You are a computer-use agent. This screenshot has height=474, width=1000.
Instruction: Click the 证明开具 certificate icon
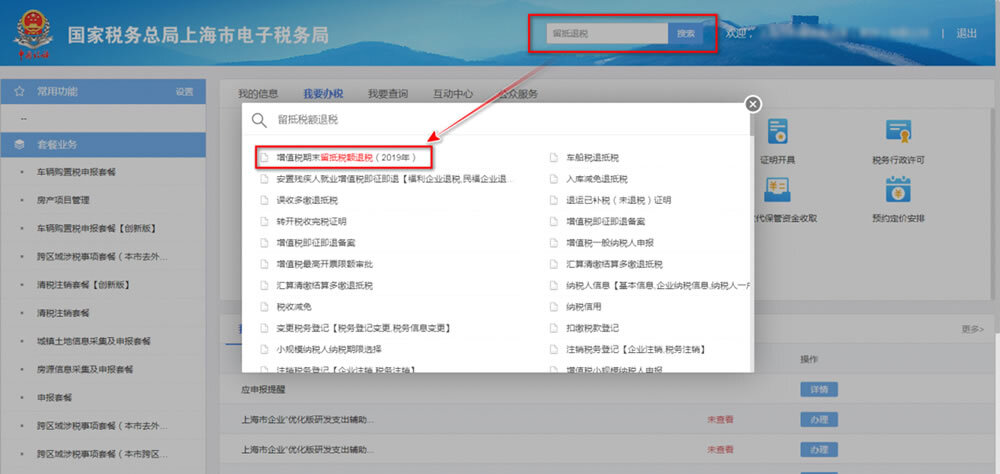click(777, 134)
